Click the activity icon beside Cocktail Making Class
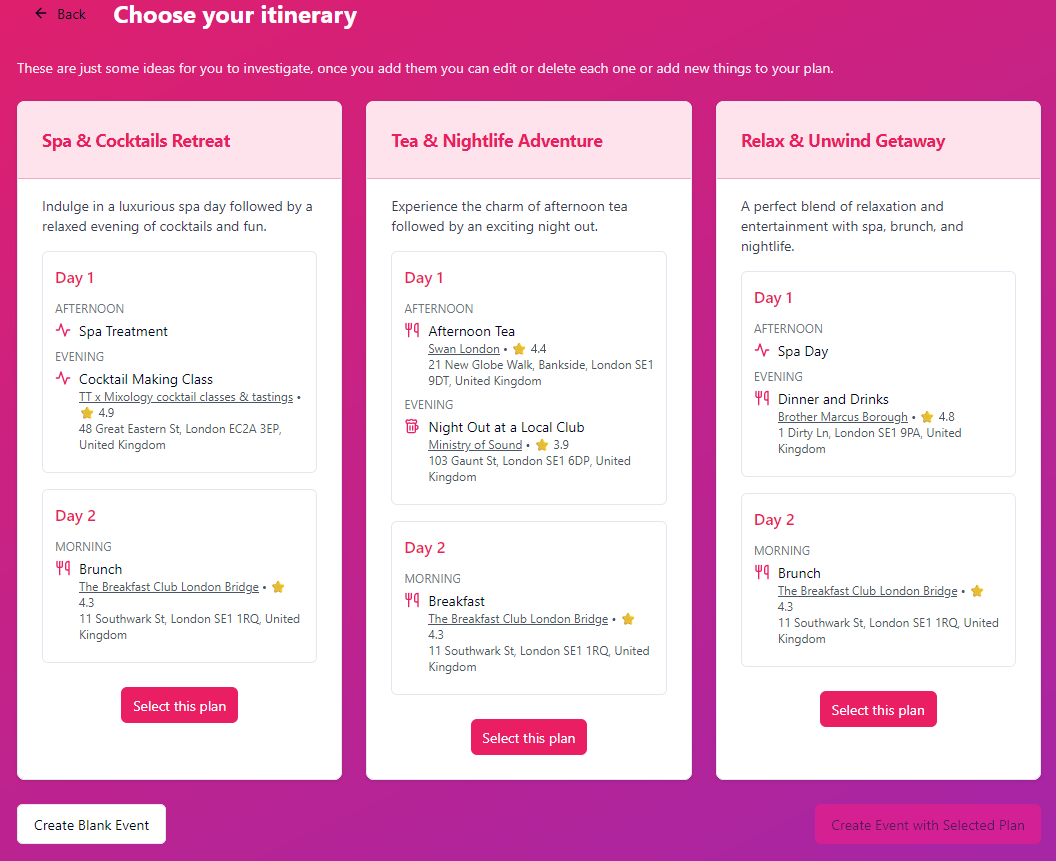This screenshot has height=861, width=1056. (63, 378)
